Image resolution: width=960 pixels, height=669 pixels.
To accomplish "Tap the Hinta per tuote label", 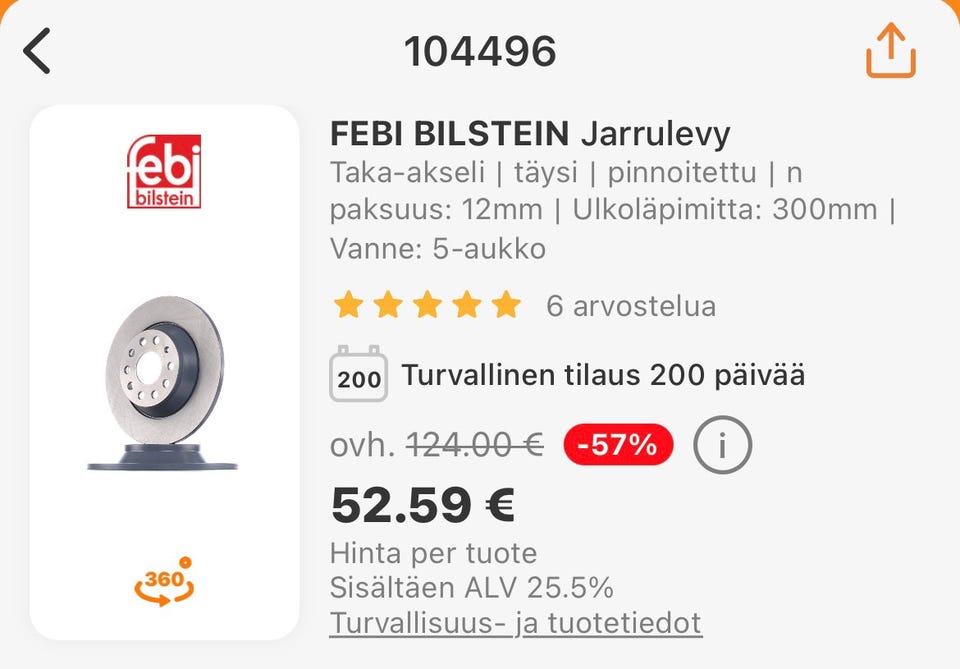I will click(x=433, y=553).
